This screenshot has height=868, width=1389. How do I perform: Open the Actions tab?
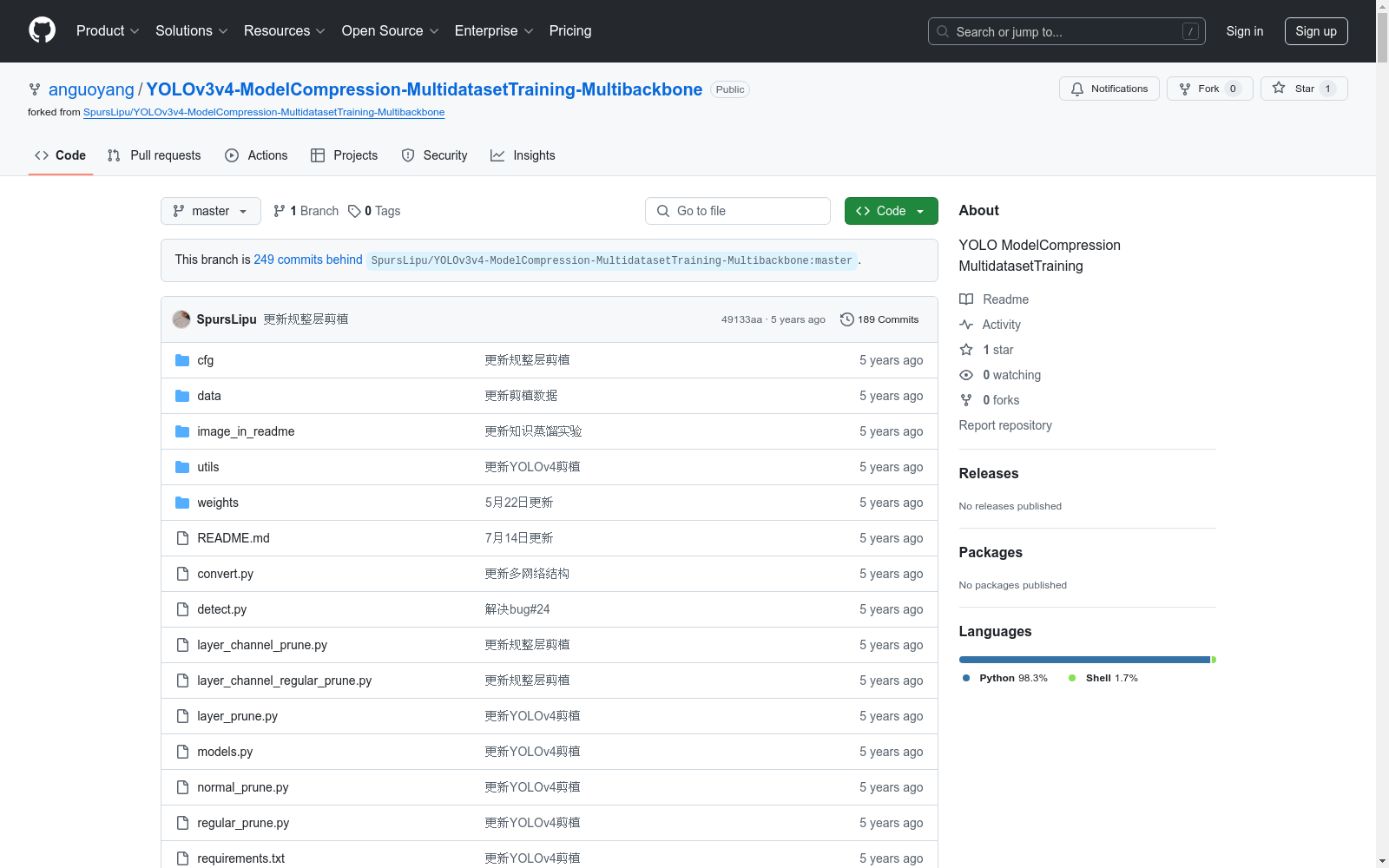click(x=256, y=155)
